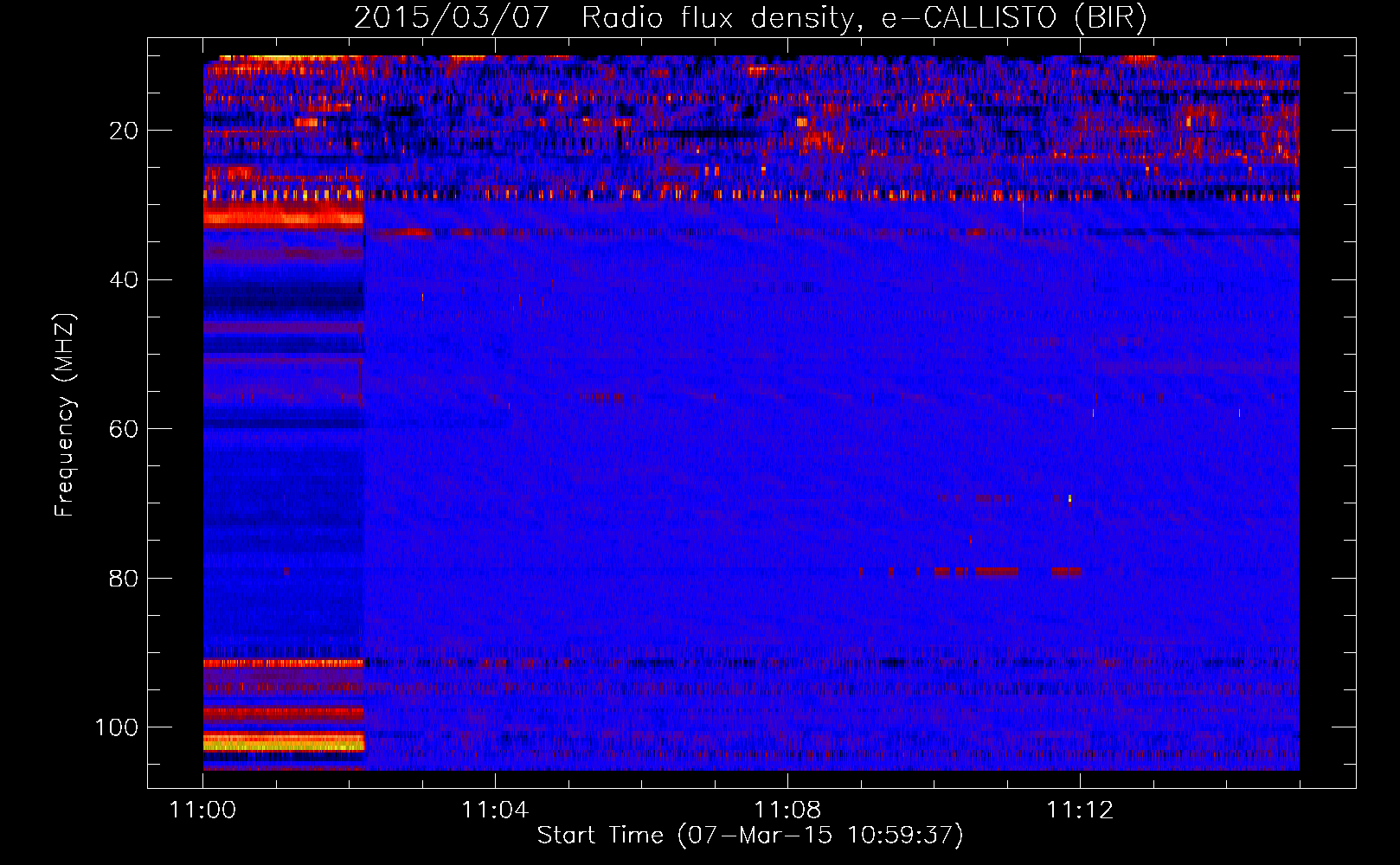Select the '60' frequency axis label

pyautogui.click(x=125, y=429)
